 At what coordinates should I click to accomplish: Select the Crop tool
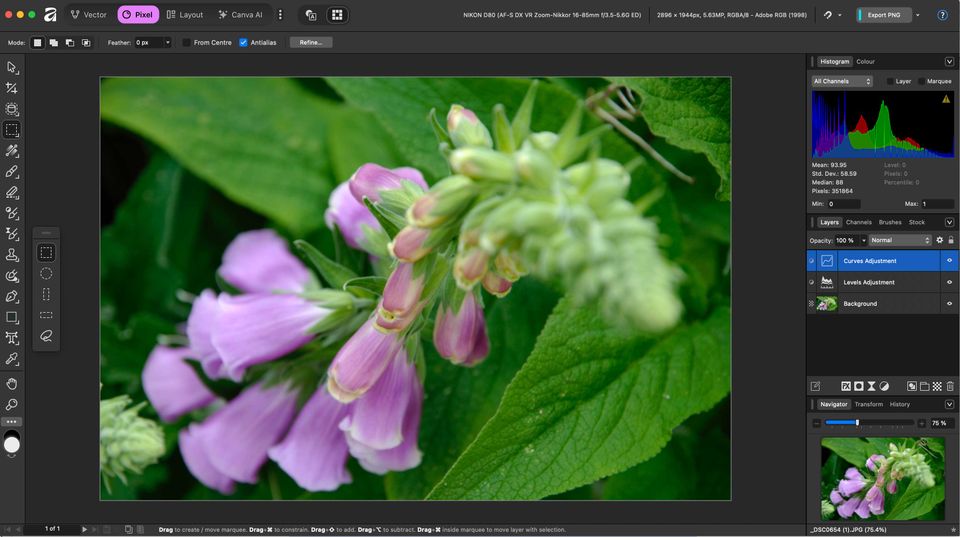(12, 88)
